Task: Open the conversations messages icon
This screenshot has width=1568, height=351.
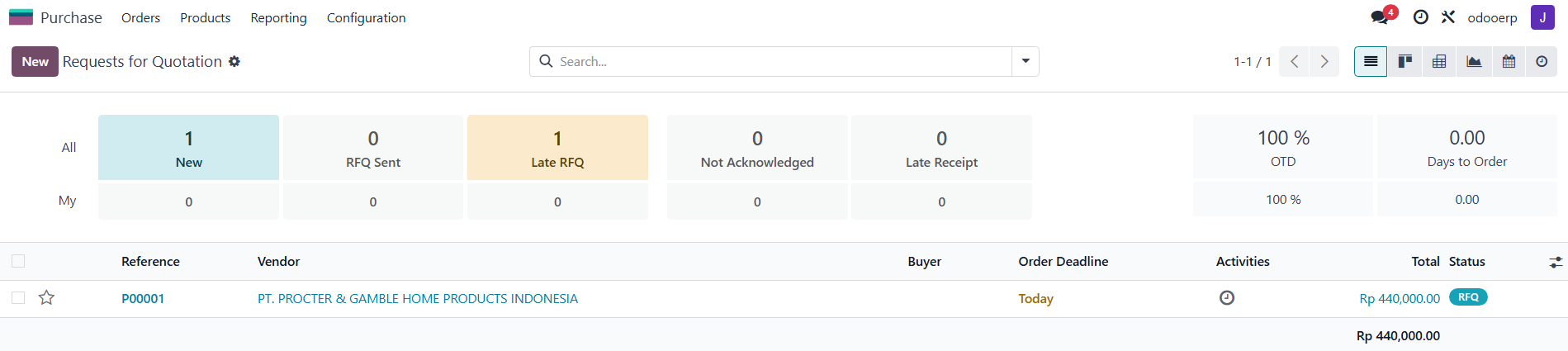Action: [1381, 17]
